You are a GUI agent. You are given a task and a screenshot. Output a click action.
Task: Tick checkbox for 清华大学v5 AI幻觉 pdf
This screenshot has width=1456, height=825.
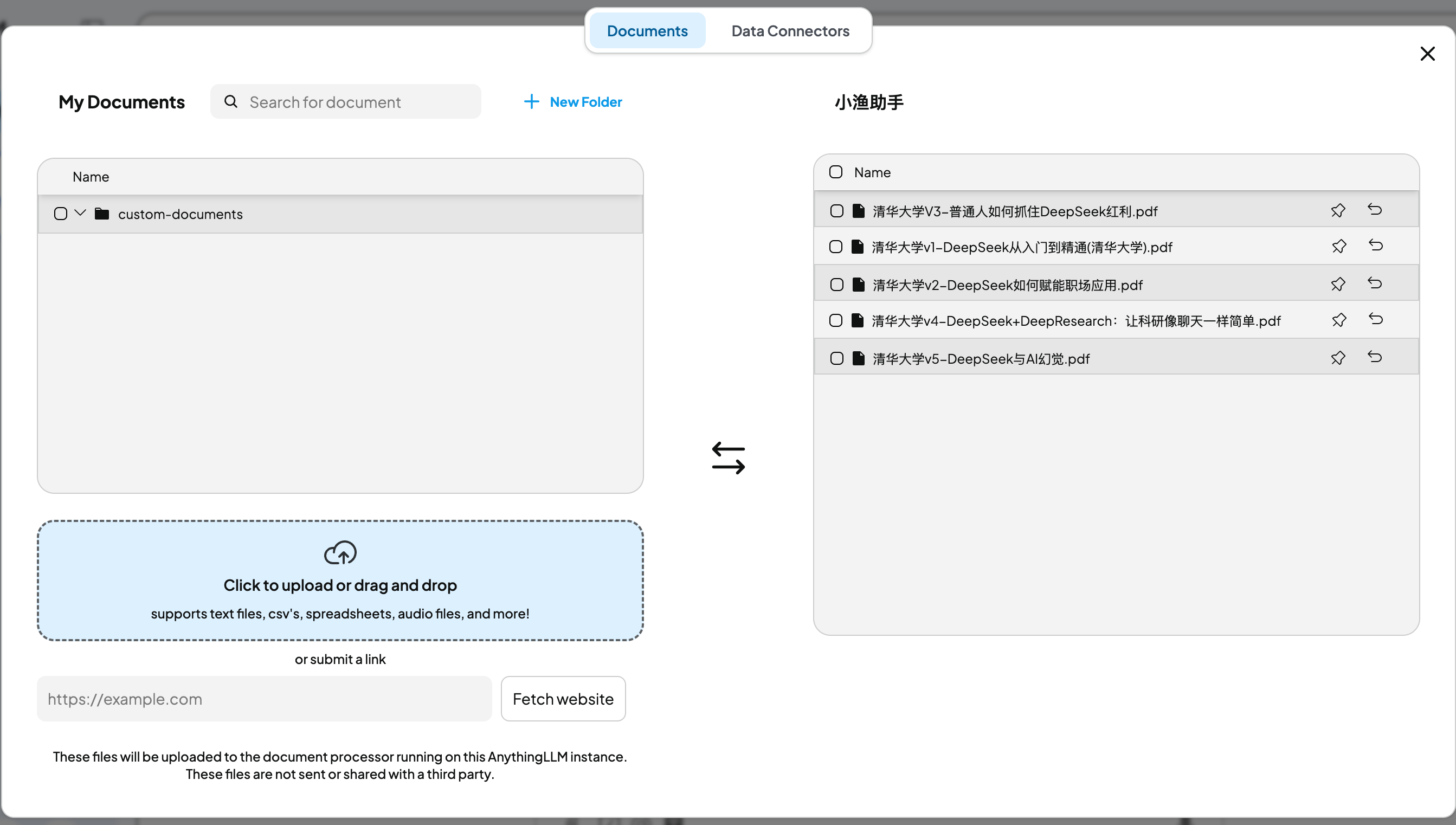click(x=836, y=358)
